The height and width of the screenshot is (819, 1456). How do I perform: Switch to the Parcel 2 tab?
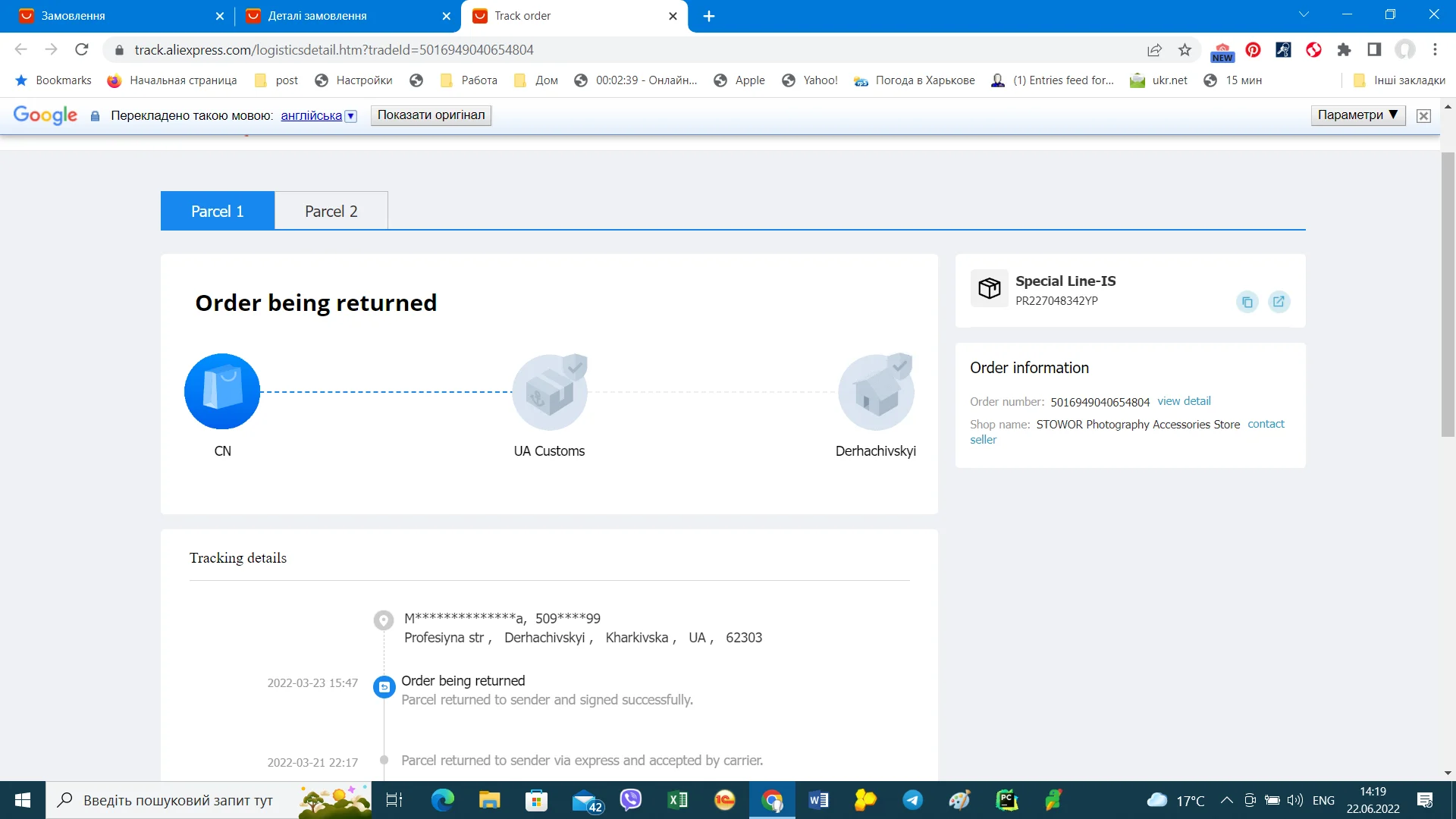pos(331,212)
